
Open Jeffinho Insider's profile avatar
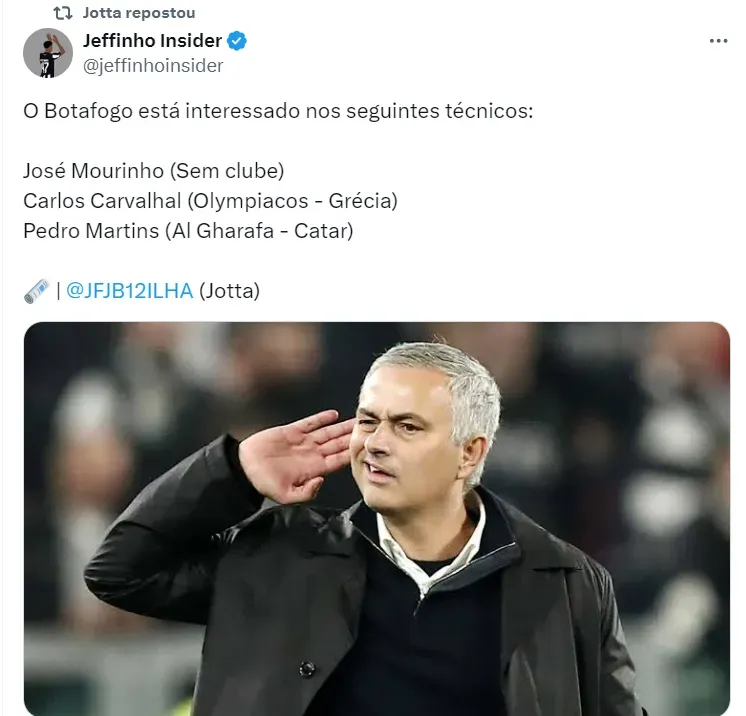point(48,52)
